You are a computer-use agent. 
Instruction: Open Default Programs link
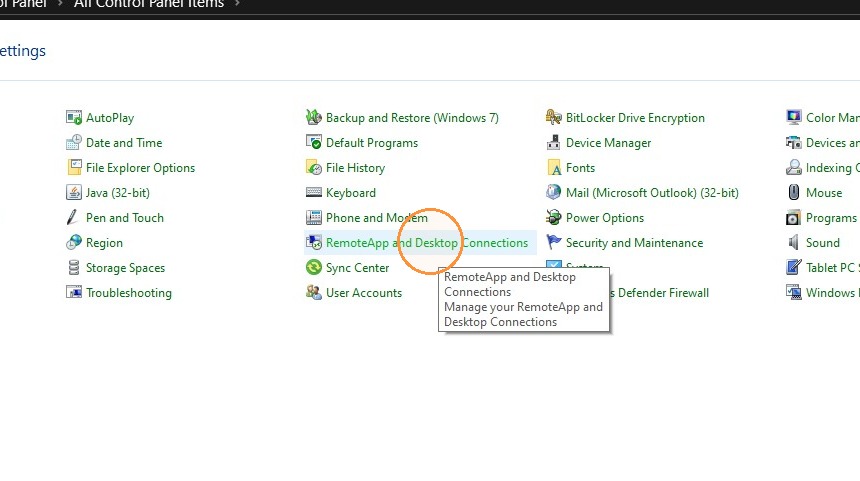372,143
